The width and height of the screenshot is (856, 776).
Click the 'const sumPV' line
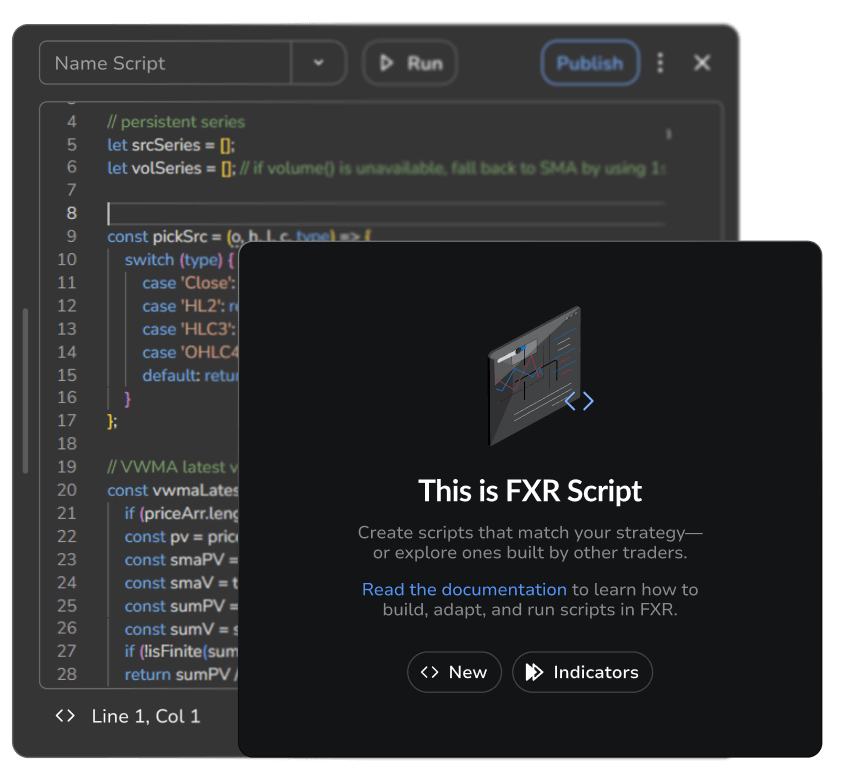181,606
